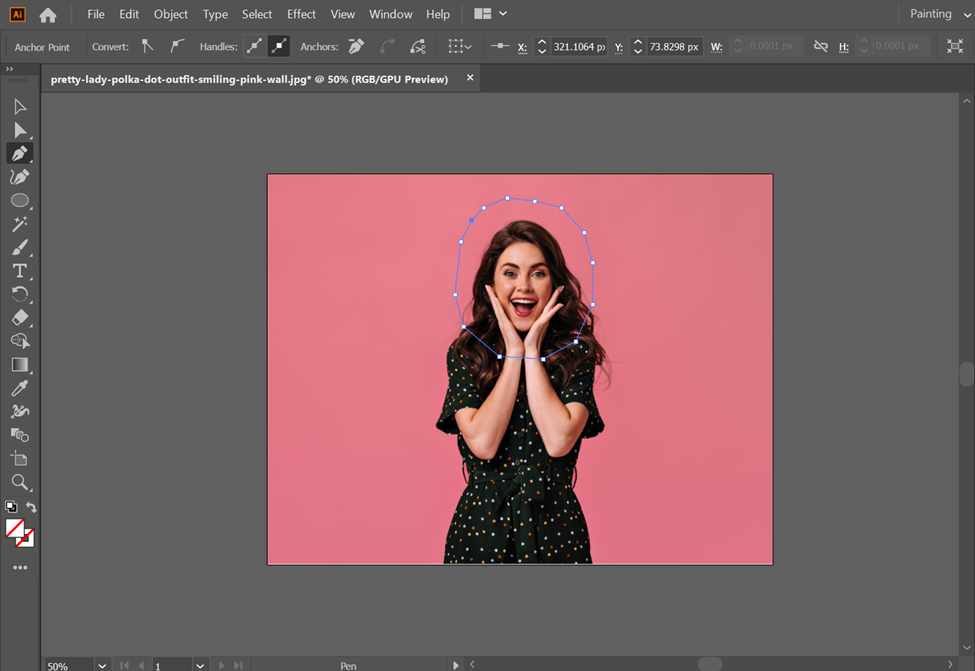The width and height of the screenshot is (975, 671).
Task: Activate the Zoom magnifier tool
Action: tap(19, 482)
